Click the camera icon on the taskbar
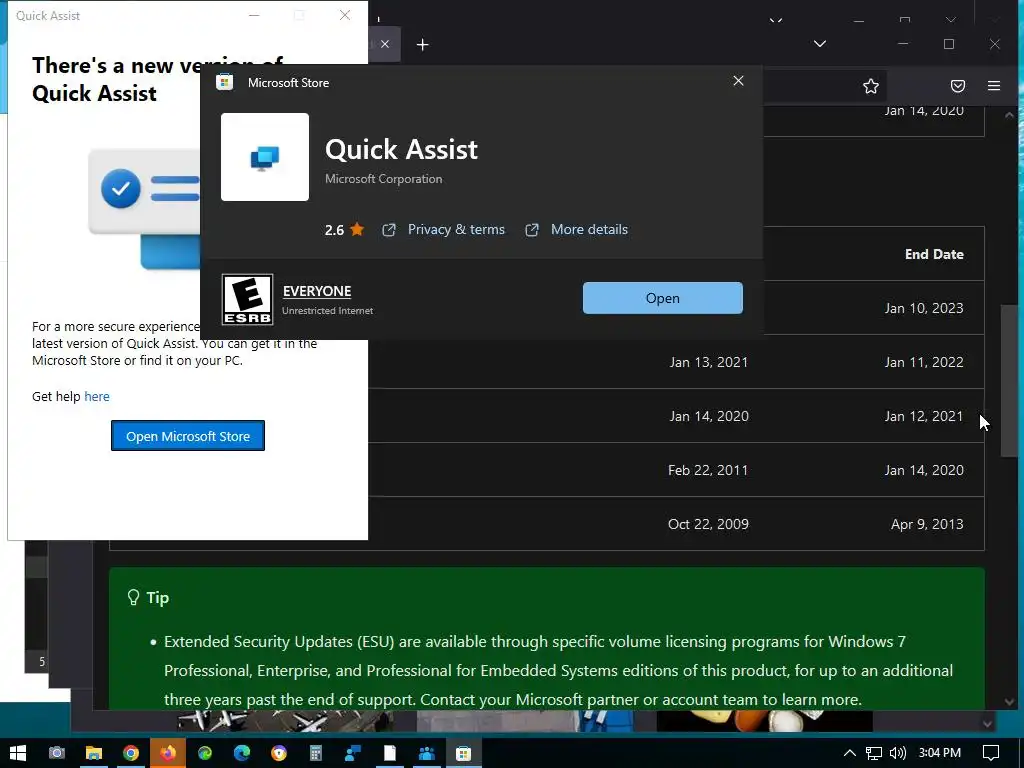 [57, 753]
